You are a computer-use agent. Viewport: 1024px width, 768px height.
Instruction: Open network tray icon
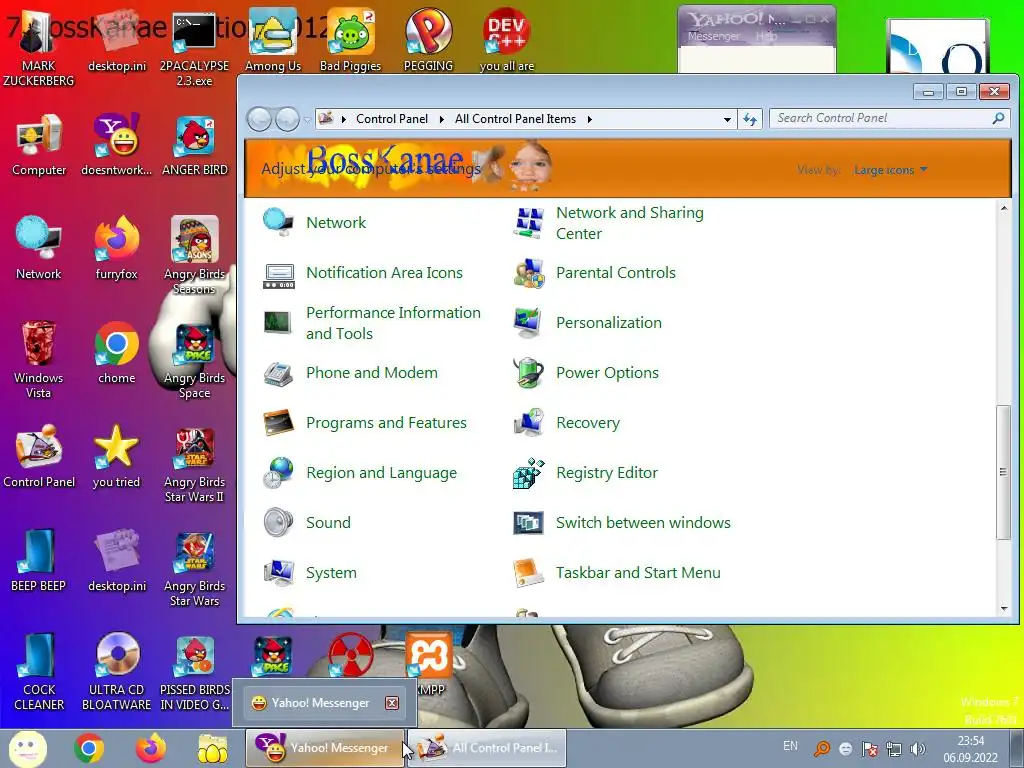(894, 749)
